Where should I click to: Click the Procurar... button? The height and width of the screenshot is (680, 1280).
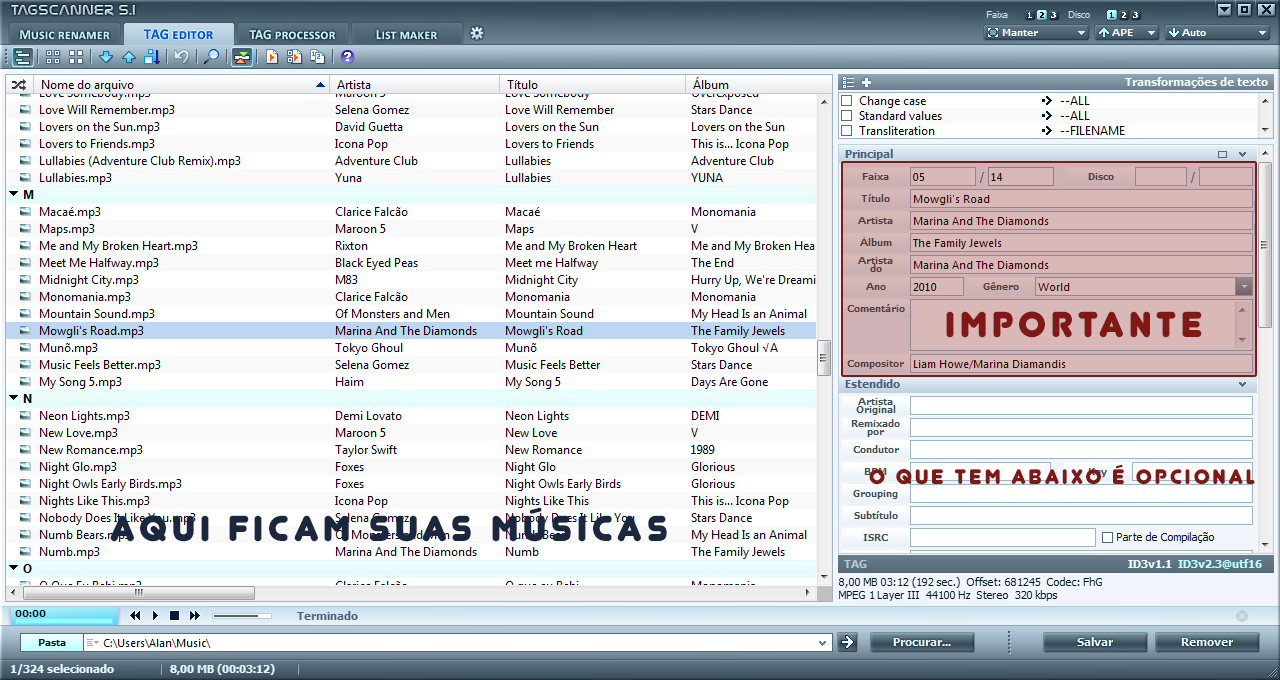pos(921,642)
